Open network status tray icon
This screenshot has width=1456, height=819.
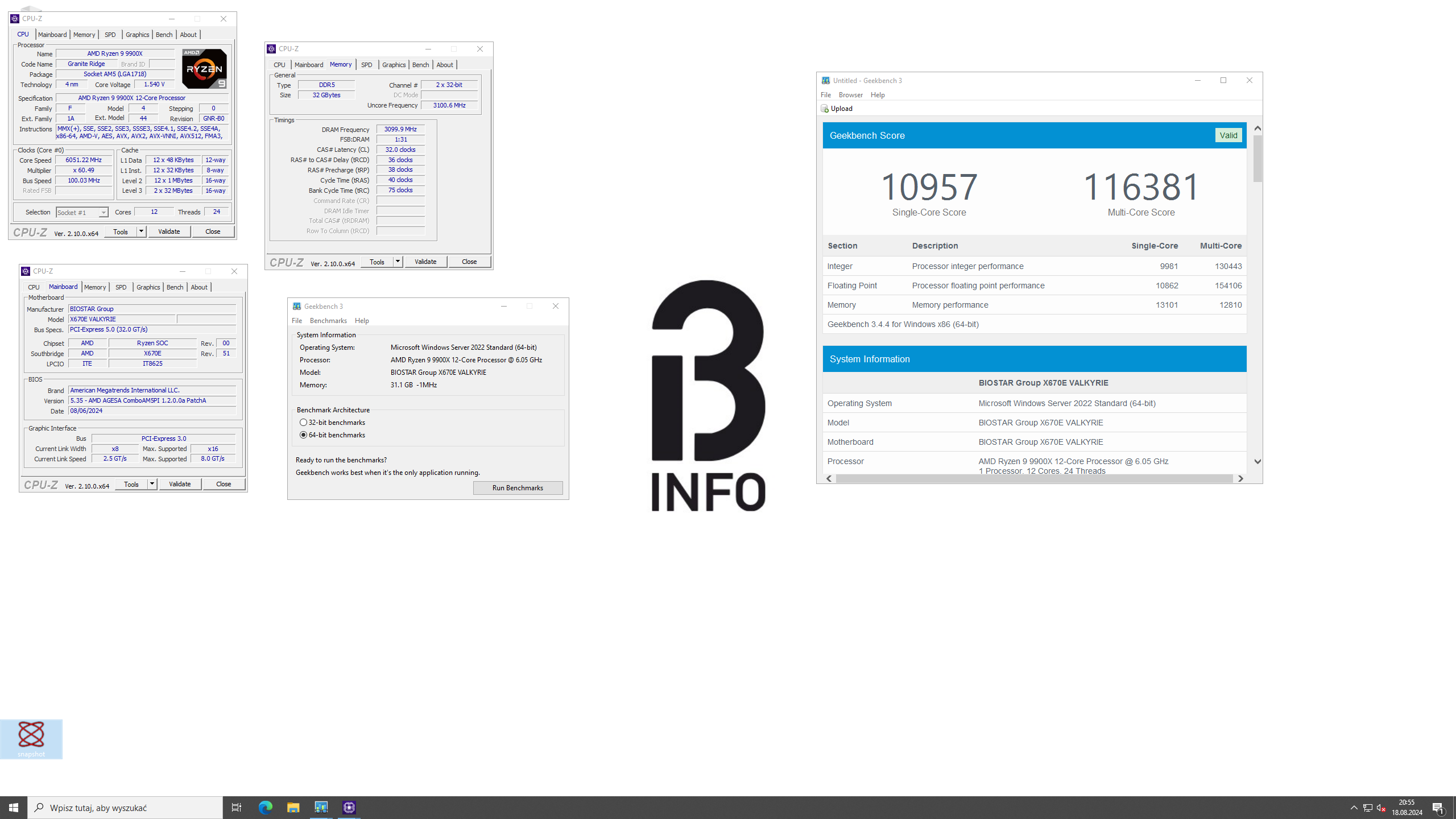pos(1368,808)
